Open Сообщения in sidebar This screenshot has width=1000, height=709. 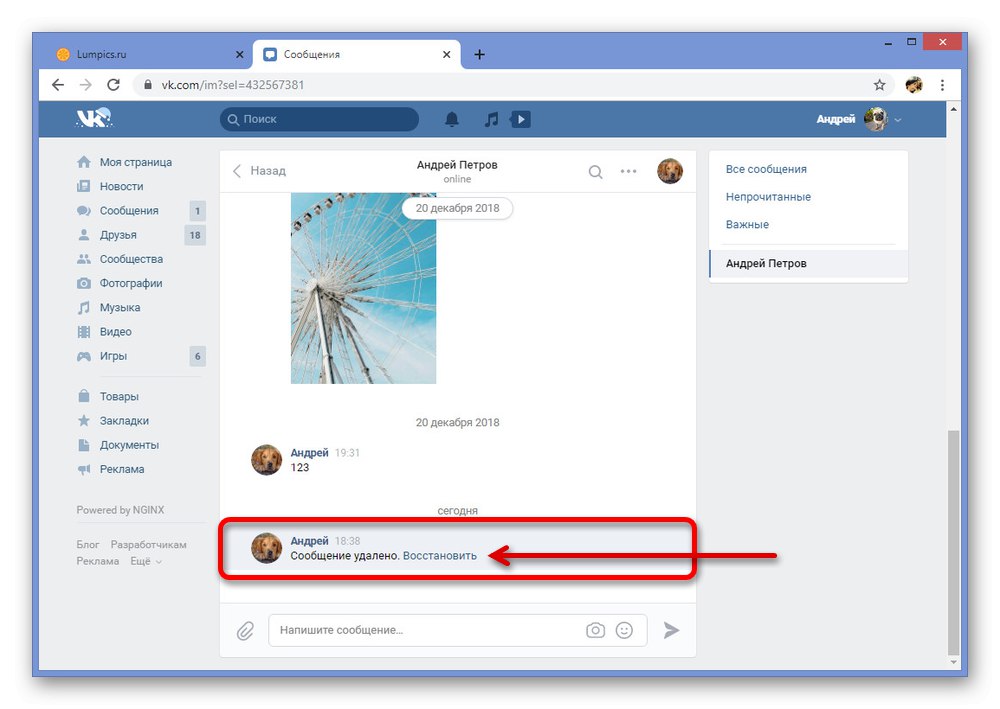[129, 210]
